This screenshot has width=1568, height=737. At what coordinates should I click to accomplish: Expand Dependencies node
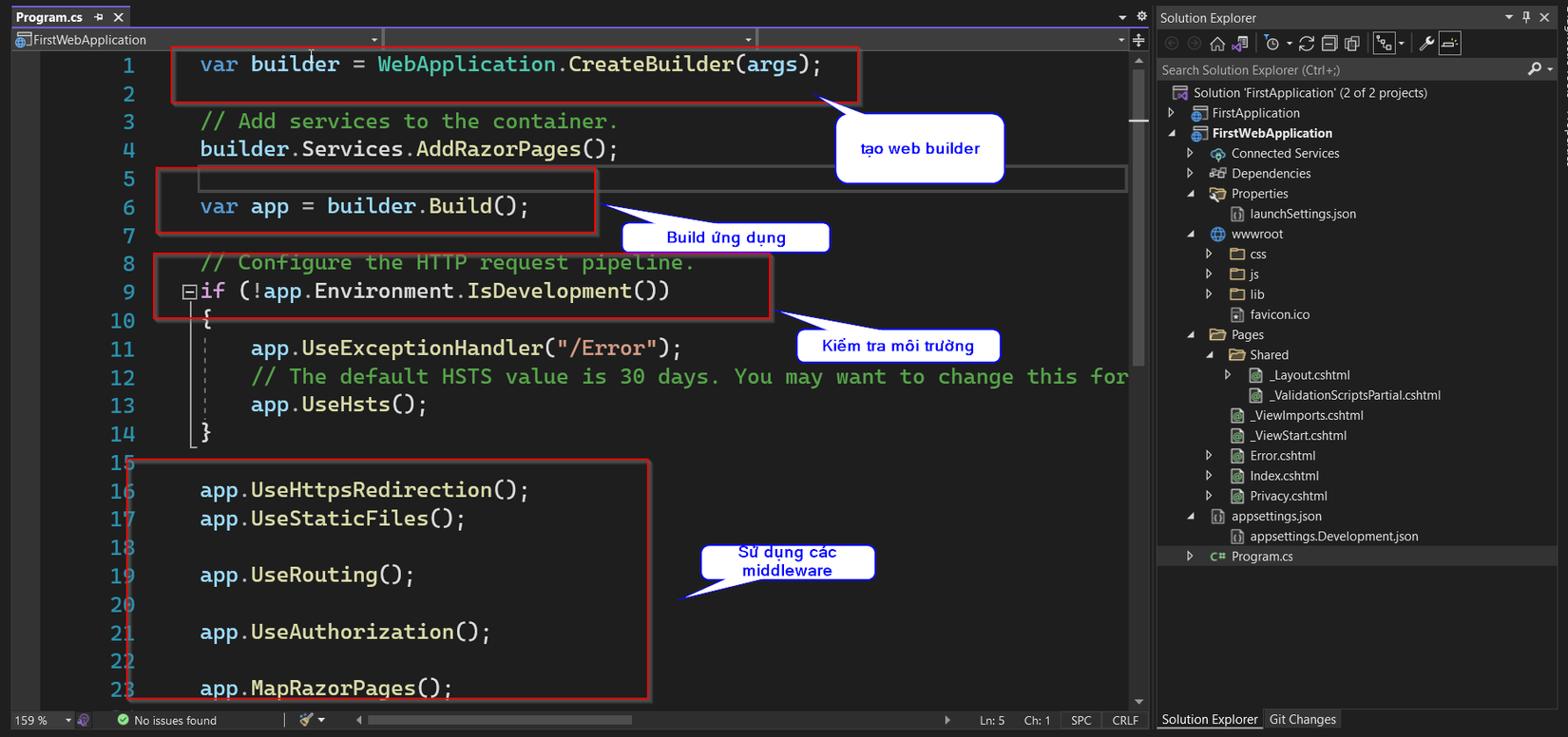(1190, 173)
